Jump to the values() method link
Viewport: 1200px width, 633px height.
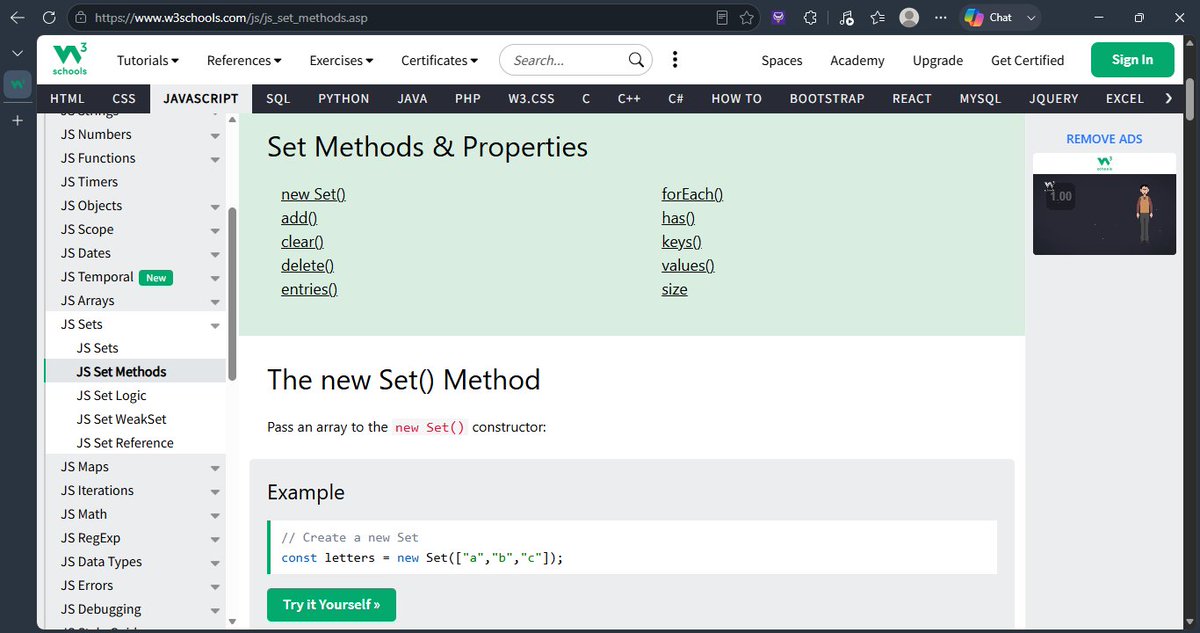click(x=688, y=266)
